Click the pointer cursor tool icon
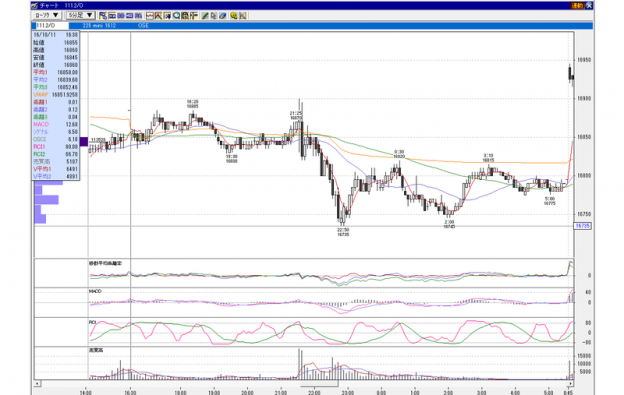624x395 pixels. (x=213, y=16)
